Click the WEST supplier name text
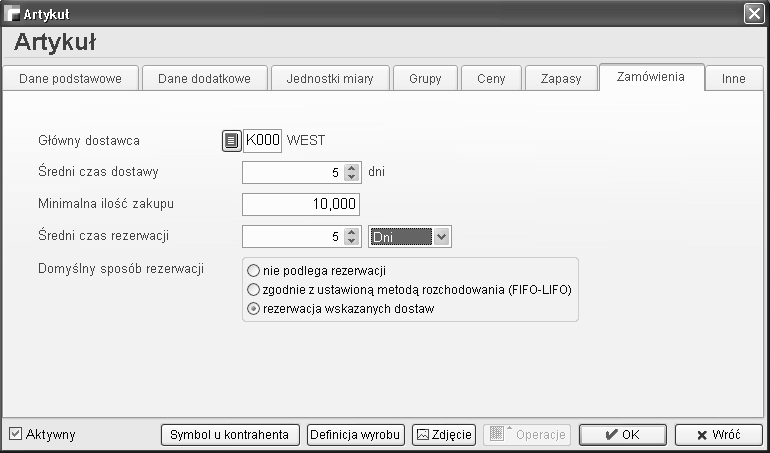Screen dimensions: 770x453 point(306,141)
